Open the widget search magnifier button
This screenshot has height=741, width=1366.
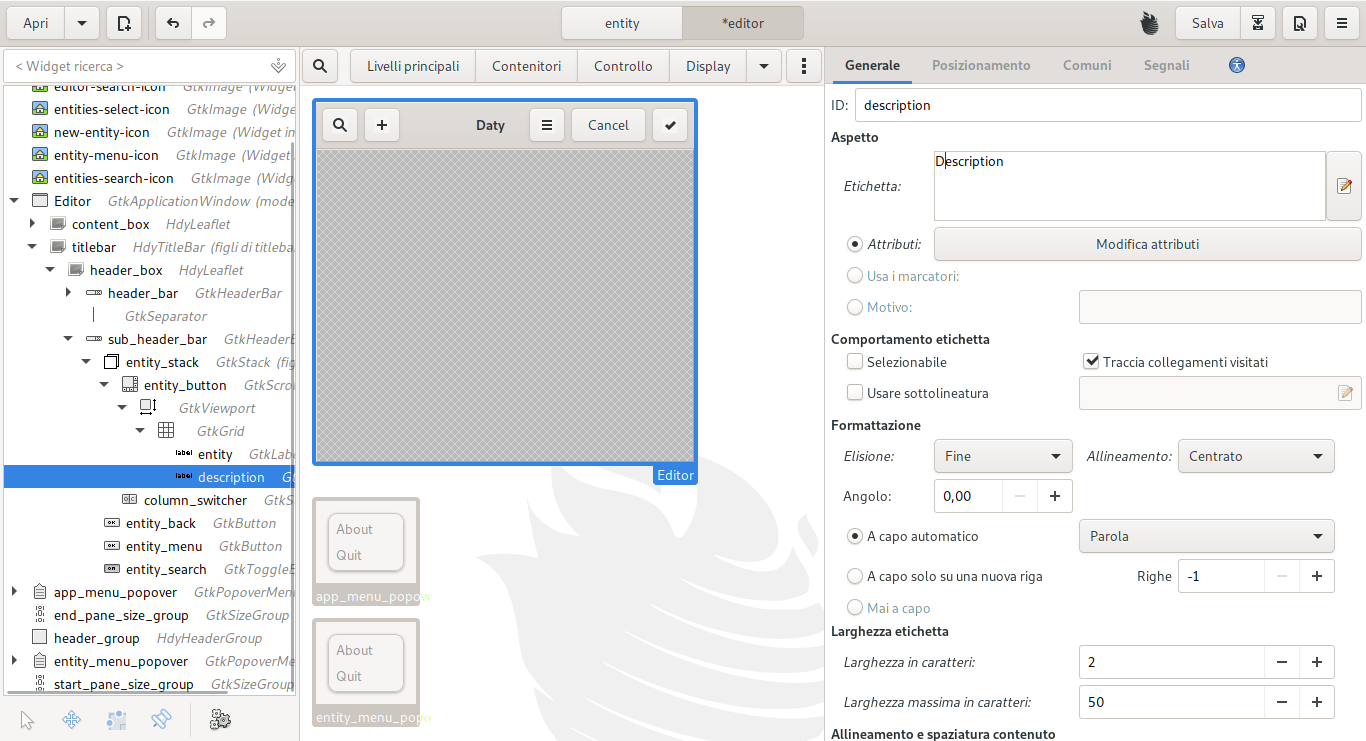click(319, 66)
